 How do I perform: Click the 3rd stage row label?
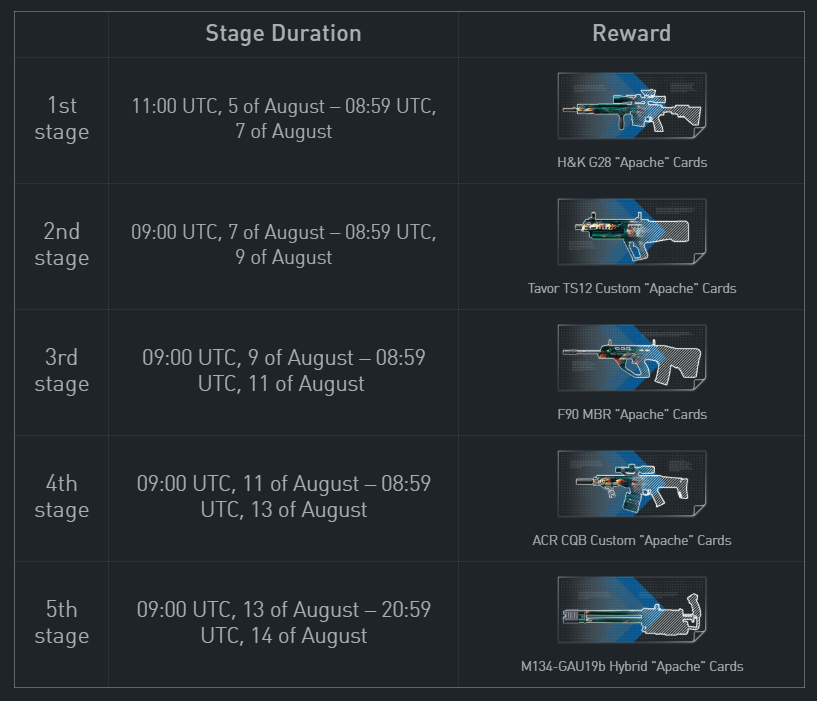61,371
